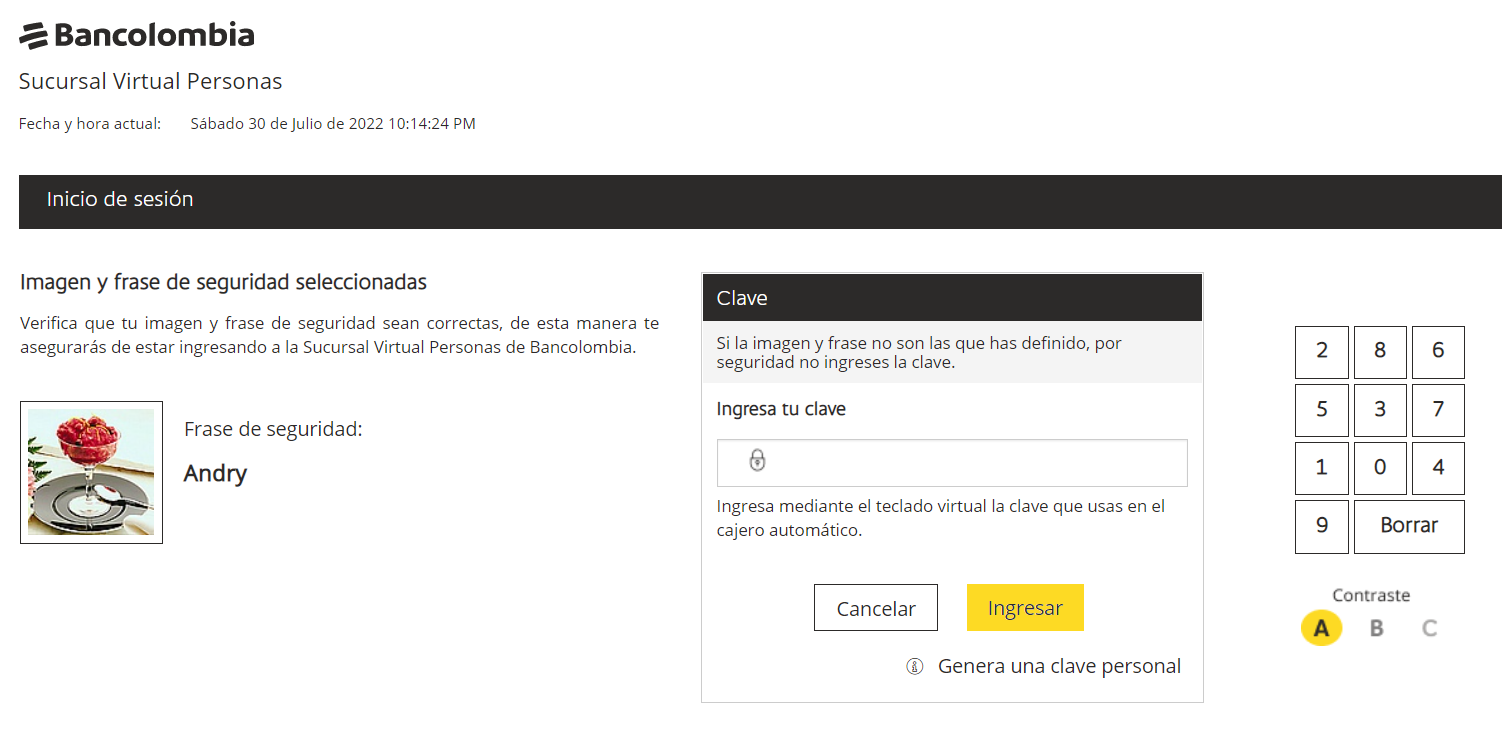The image size is (1502, 753).
Task: Switch to contrast option C
Action: [1430, 628]
